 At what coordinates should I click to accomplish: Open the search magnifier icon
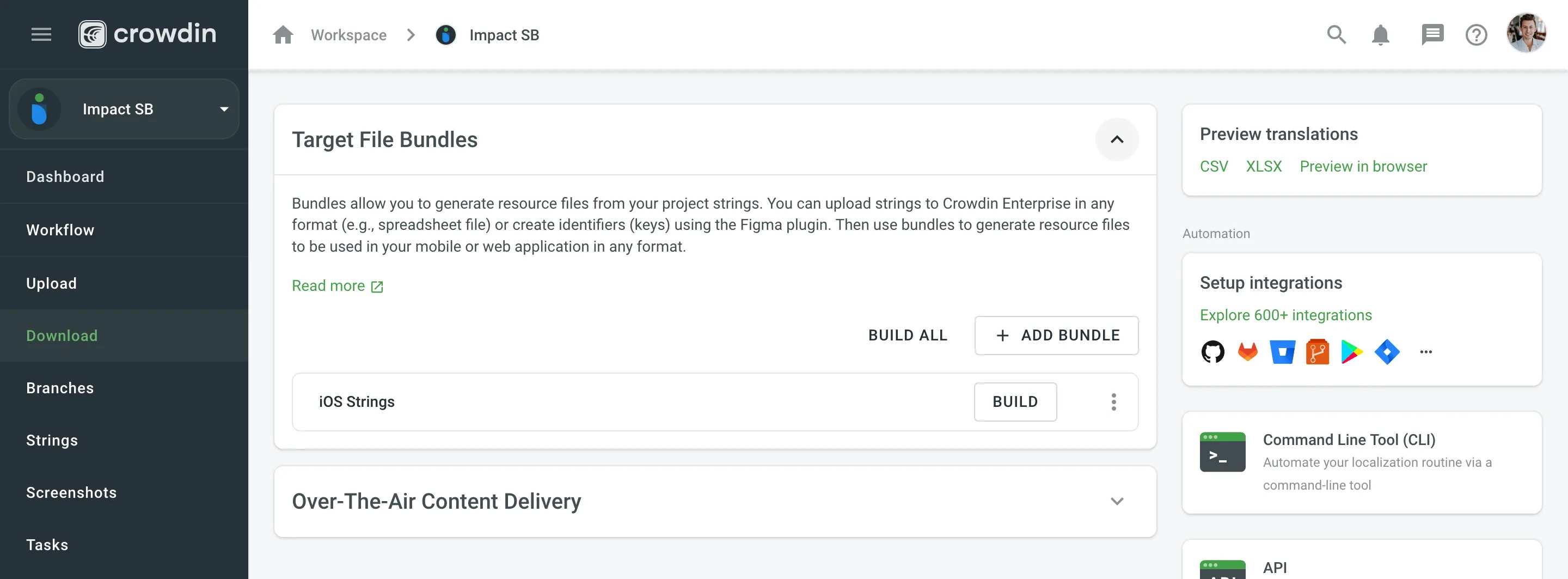(x=1336, y=35)
